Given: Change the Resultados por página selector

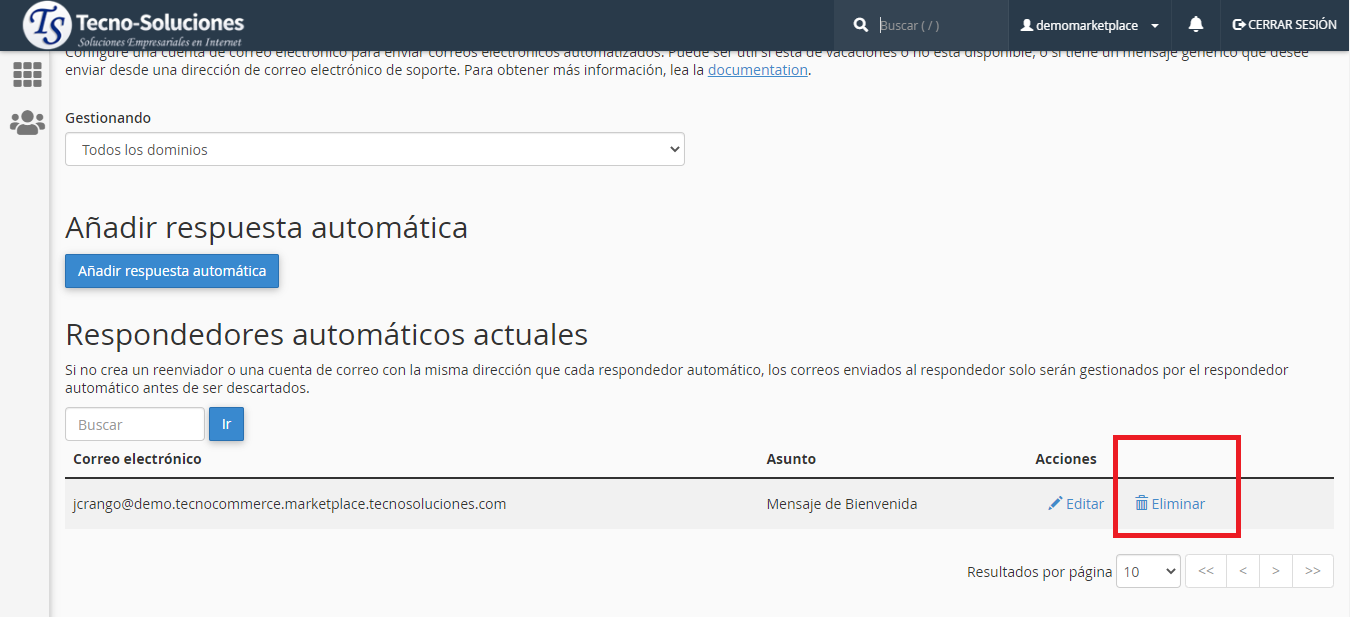Looking at the screenshot, I should point(1148,571).
